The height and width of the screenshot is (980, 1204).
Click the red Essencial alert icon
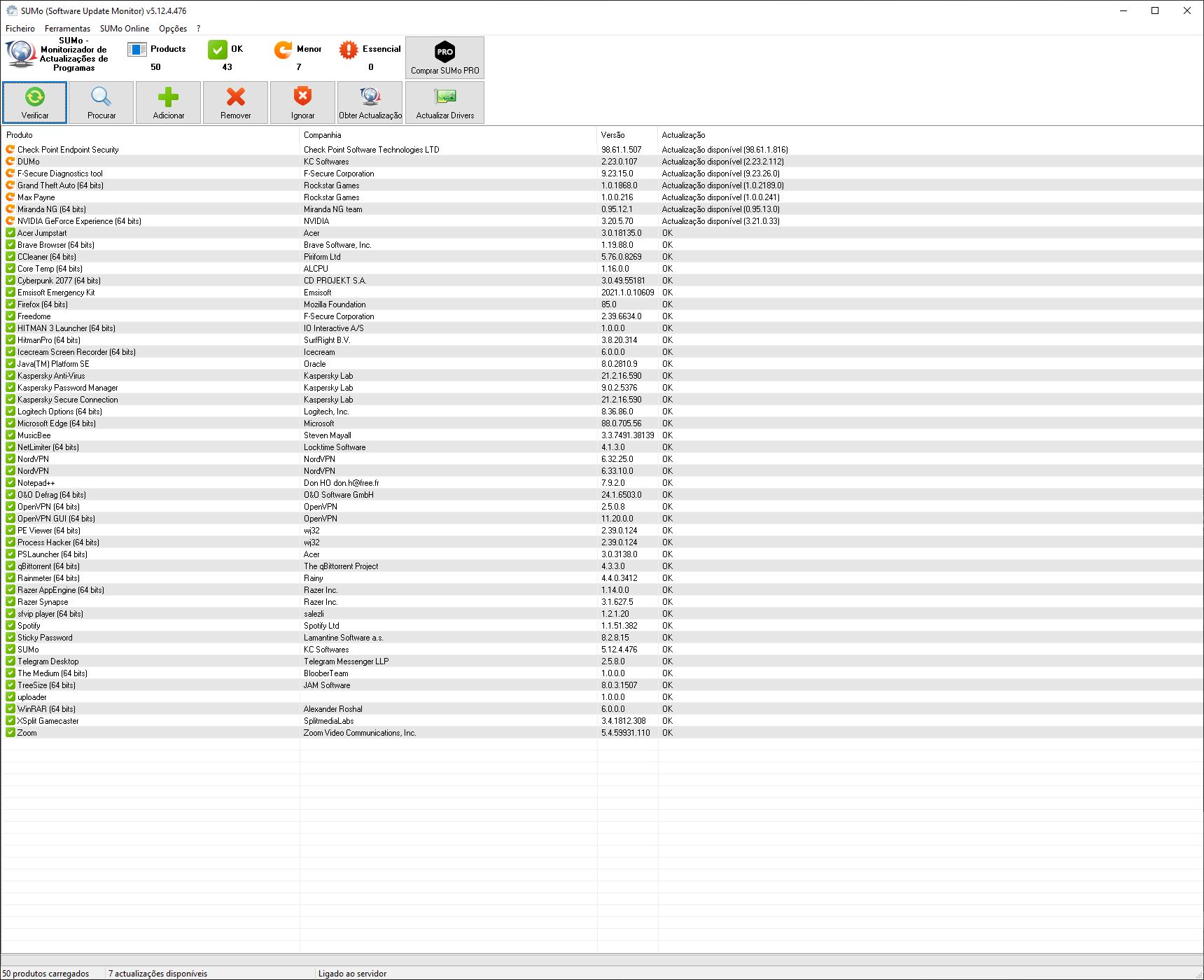tap(349, 50)
